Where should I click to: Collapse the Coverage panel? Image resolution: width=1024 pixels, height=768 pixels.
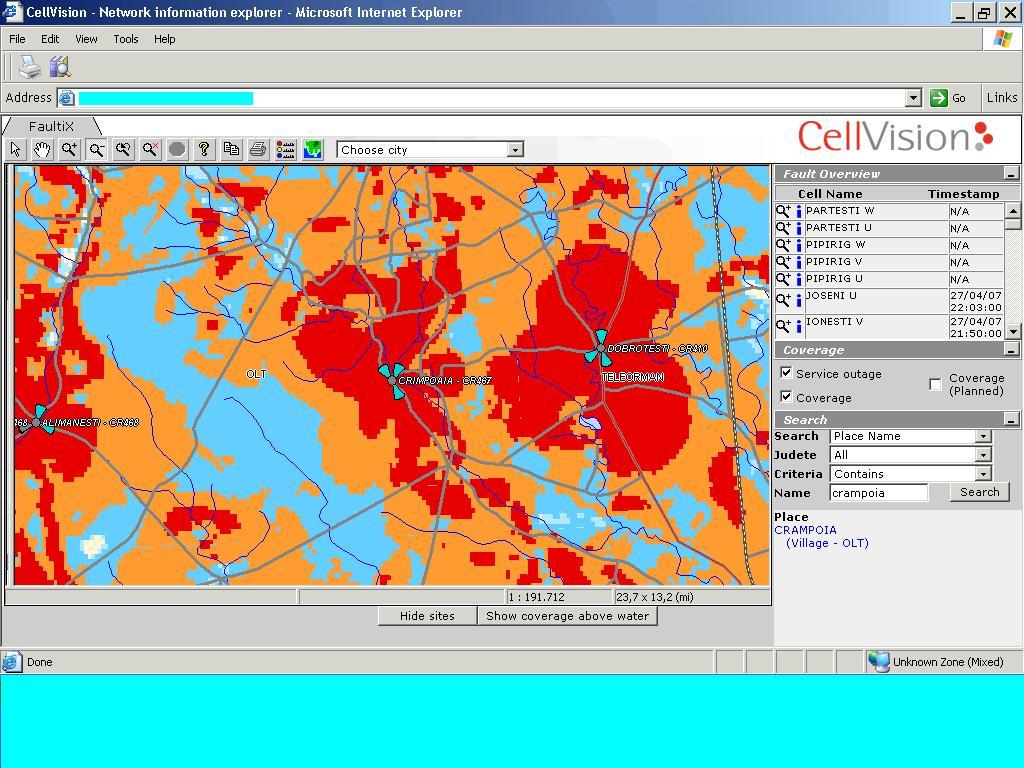click(1011, 350)
